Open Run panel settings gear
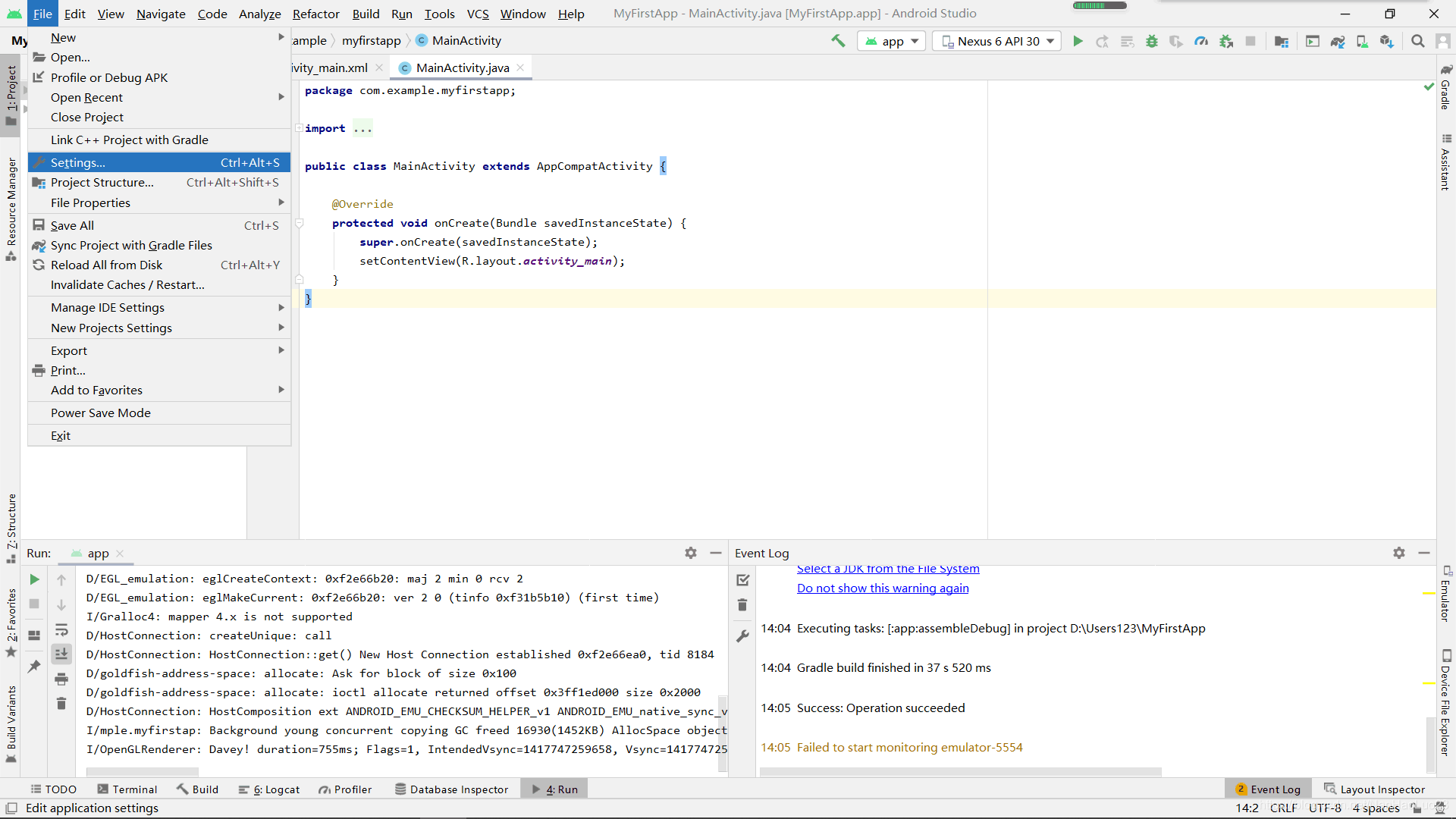Screen dimensions: 1456x819 pyautogui.click(x=691, y=553)
